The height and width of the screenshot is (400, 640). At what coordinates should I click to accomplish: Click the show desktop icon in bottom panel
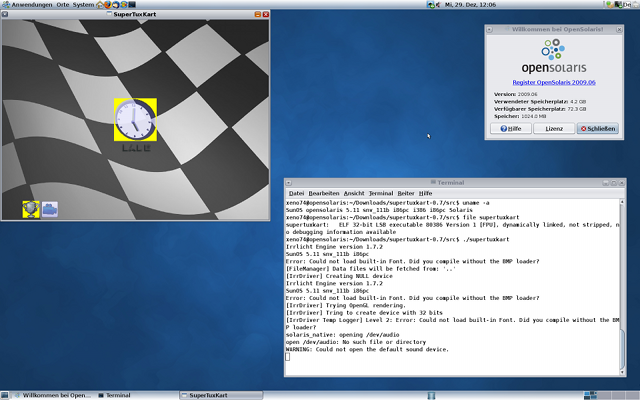coord(6,395)
